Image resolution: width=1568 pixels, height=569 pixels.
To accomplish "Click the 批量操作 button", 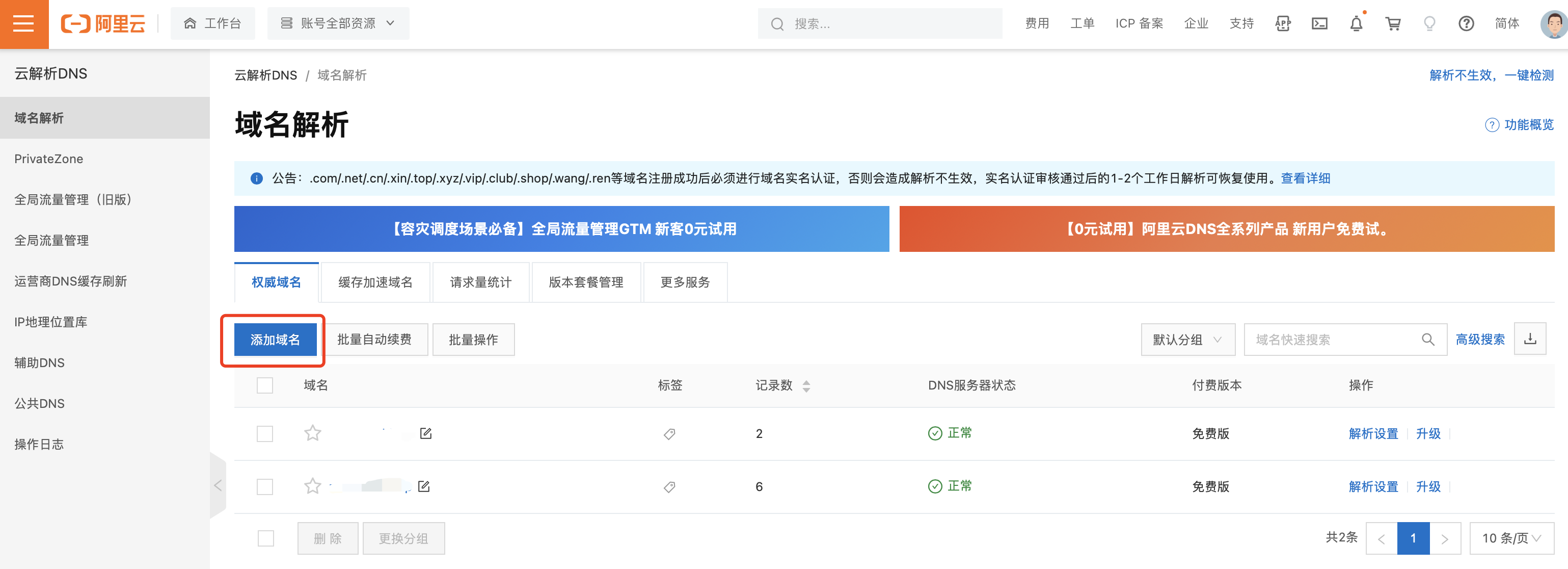I will point(473,340).
